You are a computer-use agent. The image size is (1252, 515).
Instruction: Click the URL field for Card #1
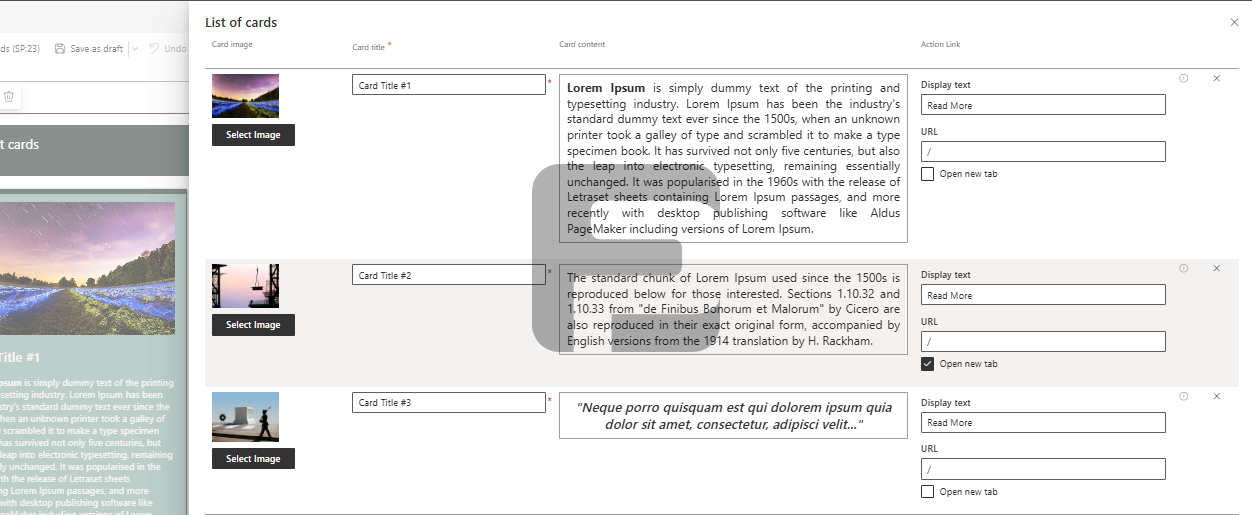tap(1043, 152)
